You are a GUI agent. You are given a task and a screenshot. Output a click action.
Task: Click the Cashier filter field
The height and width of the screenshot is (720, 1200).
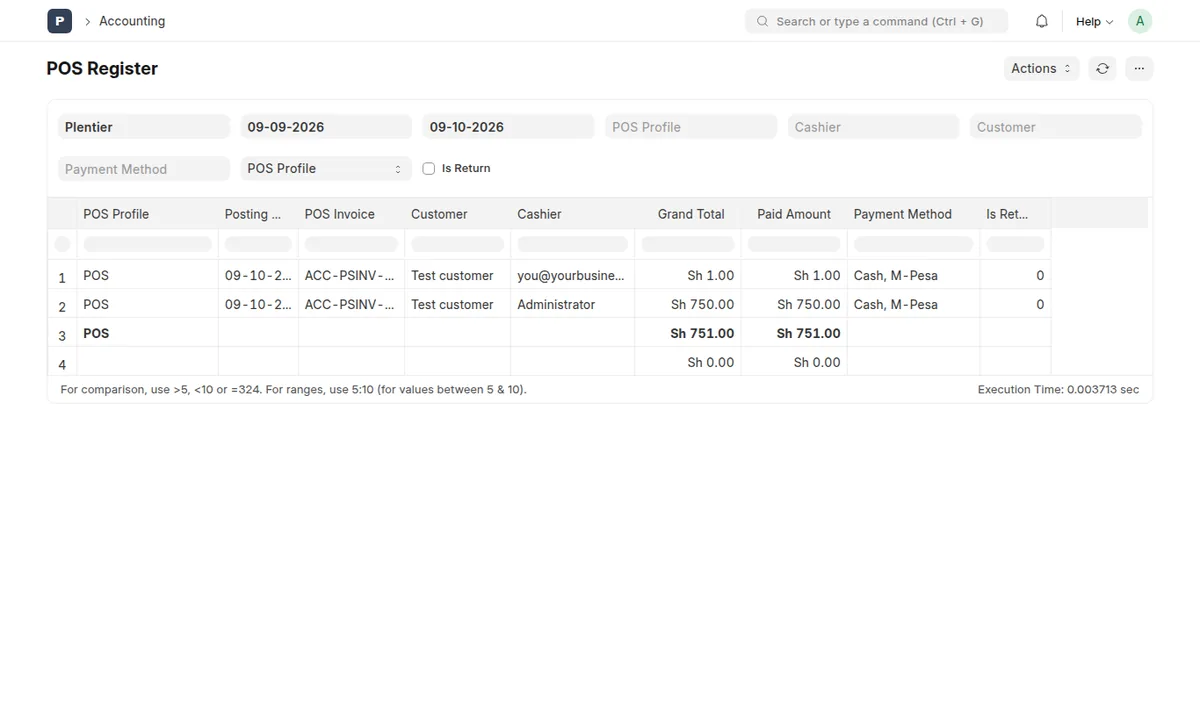(873, 127)
